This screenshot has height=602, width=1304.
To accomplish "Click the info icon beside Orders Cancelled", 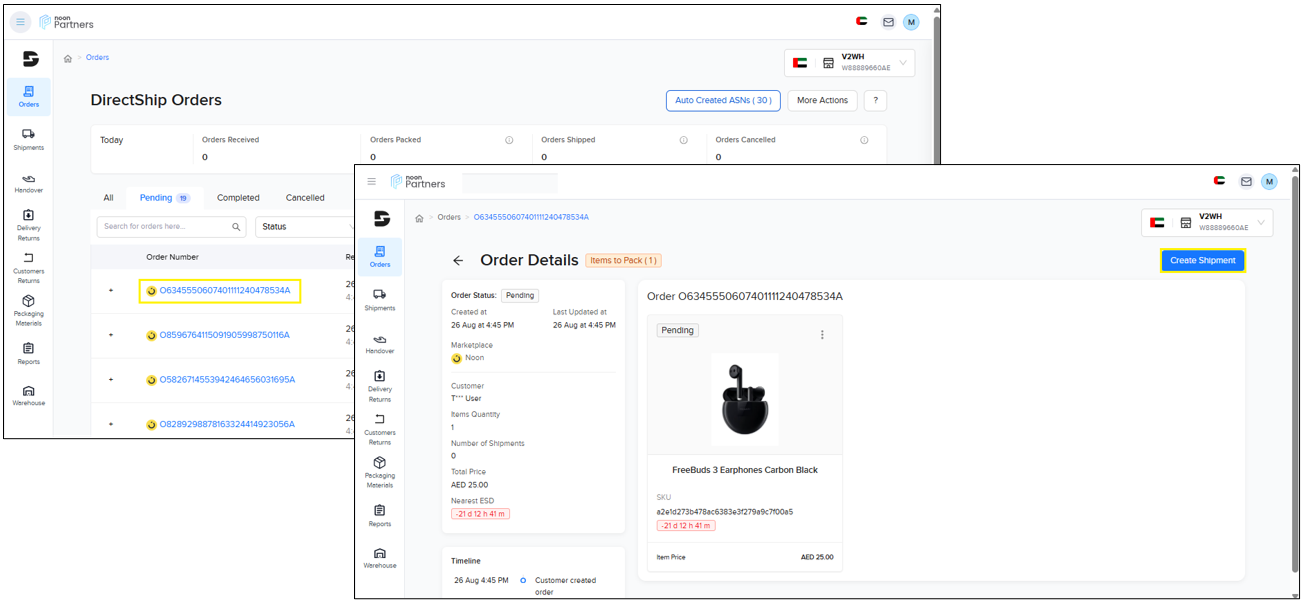I will click(x=864, y=140).
